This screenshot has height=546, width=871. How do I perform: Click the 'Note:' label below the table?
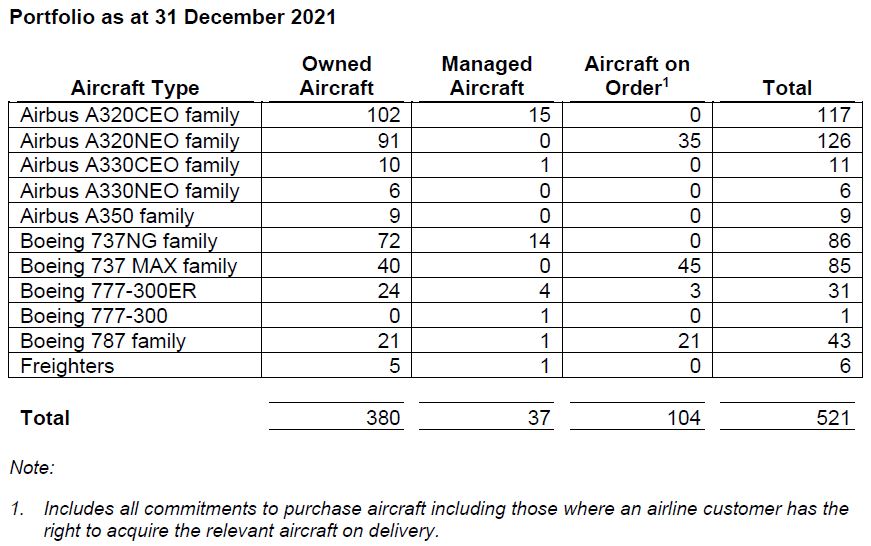click(32, 467)
